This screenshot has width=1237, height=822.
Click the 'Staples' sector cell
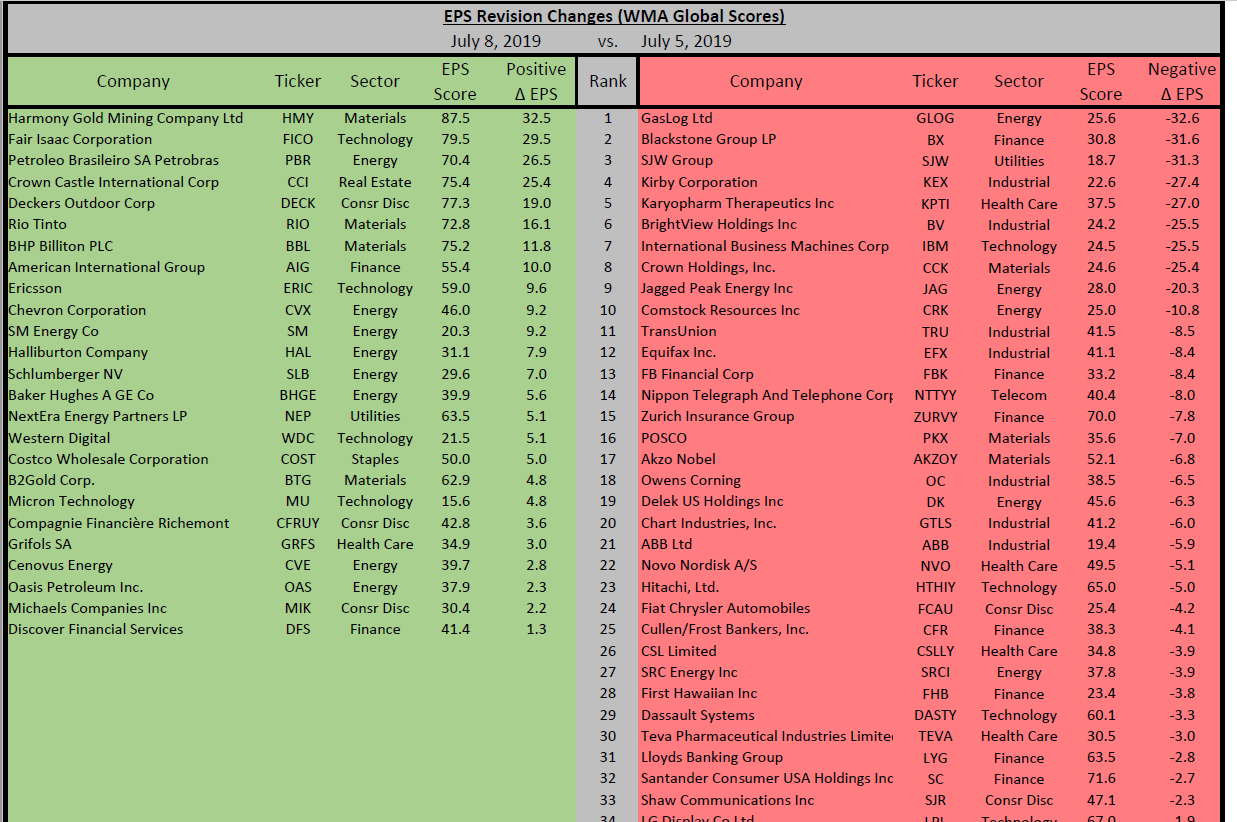375,459
